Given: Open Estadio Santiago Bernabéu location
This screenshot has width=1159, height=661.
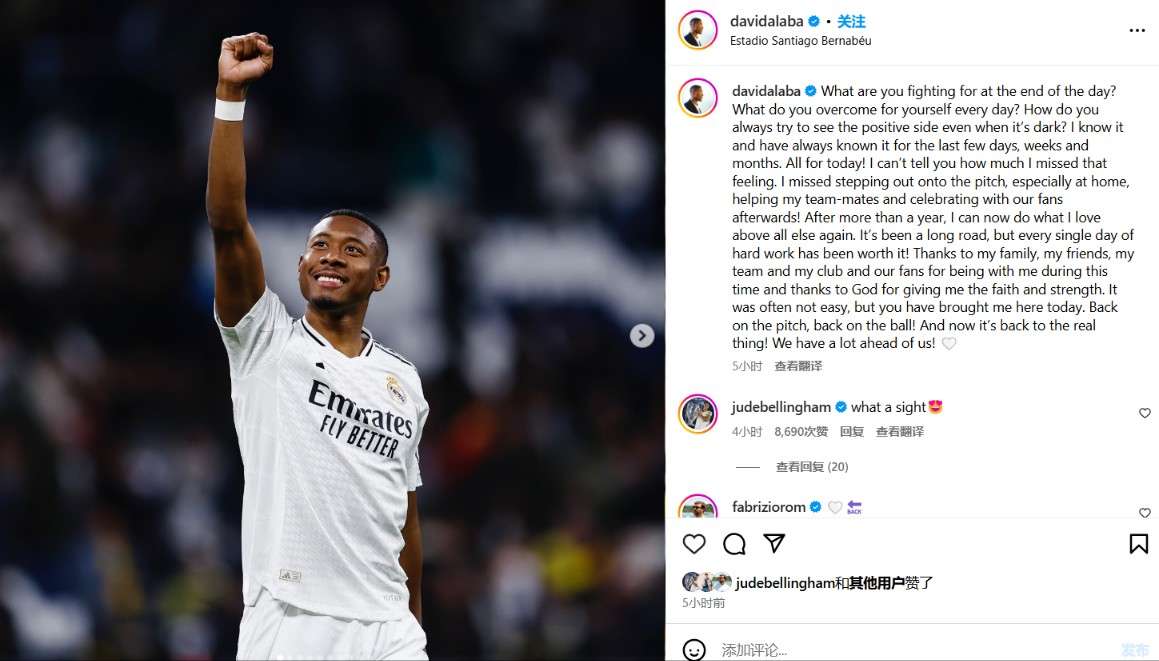Looking at the screenshot, I should click(x=800, y=41).
